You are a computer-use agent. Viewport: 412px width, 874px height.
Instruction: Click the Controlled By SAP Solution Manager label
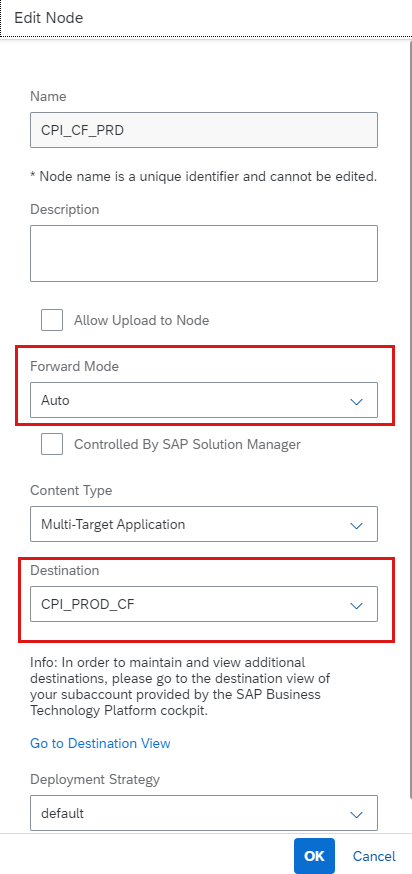187,444
